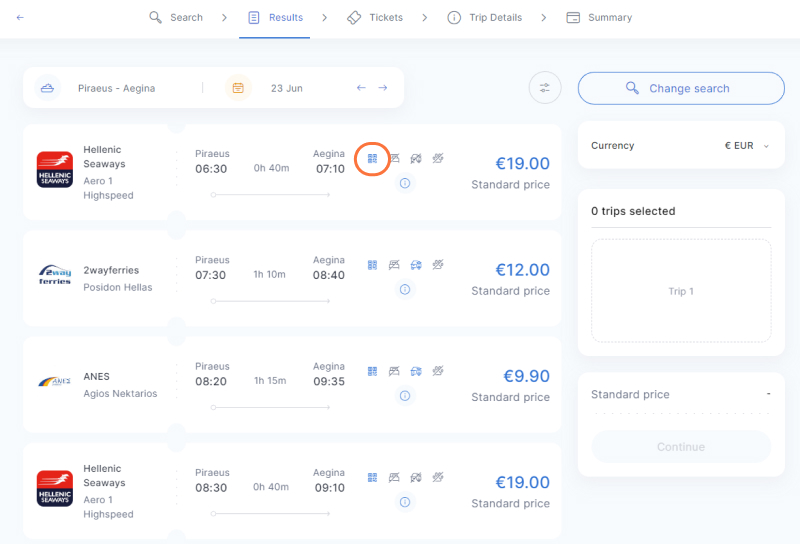Screen dimensions: 800x545
Task: Go to the Tickets step
Action: [x=375, y=17]
